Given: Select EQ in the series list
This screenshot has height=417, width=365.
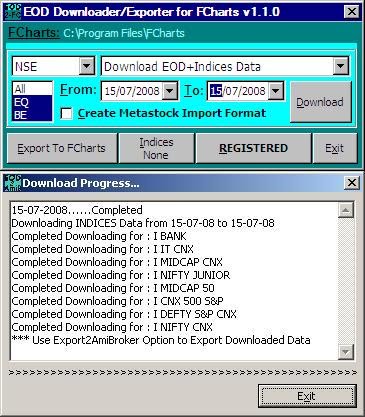Looking at the screenshot, I should [32, 102].
